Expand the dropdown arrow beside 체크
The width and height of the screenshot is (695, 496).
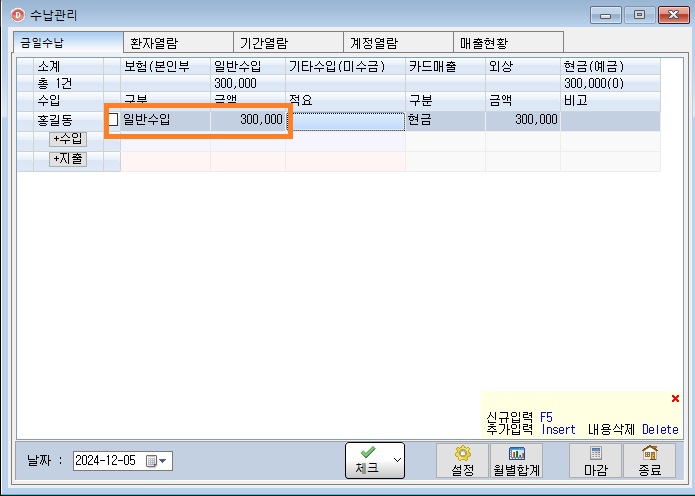point(398,460)
